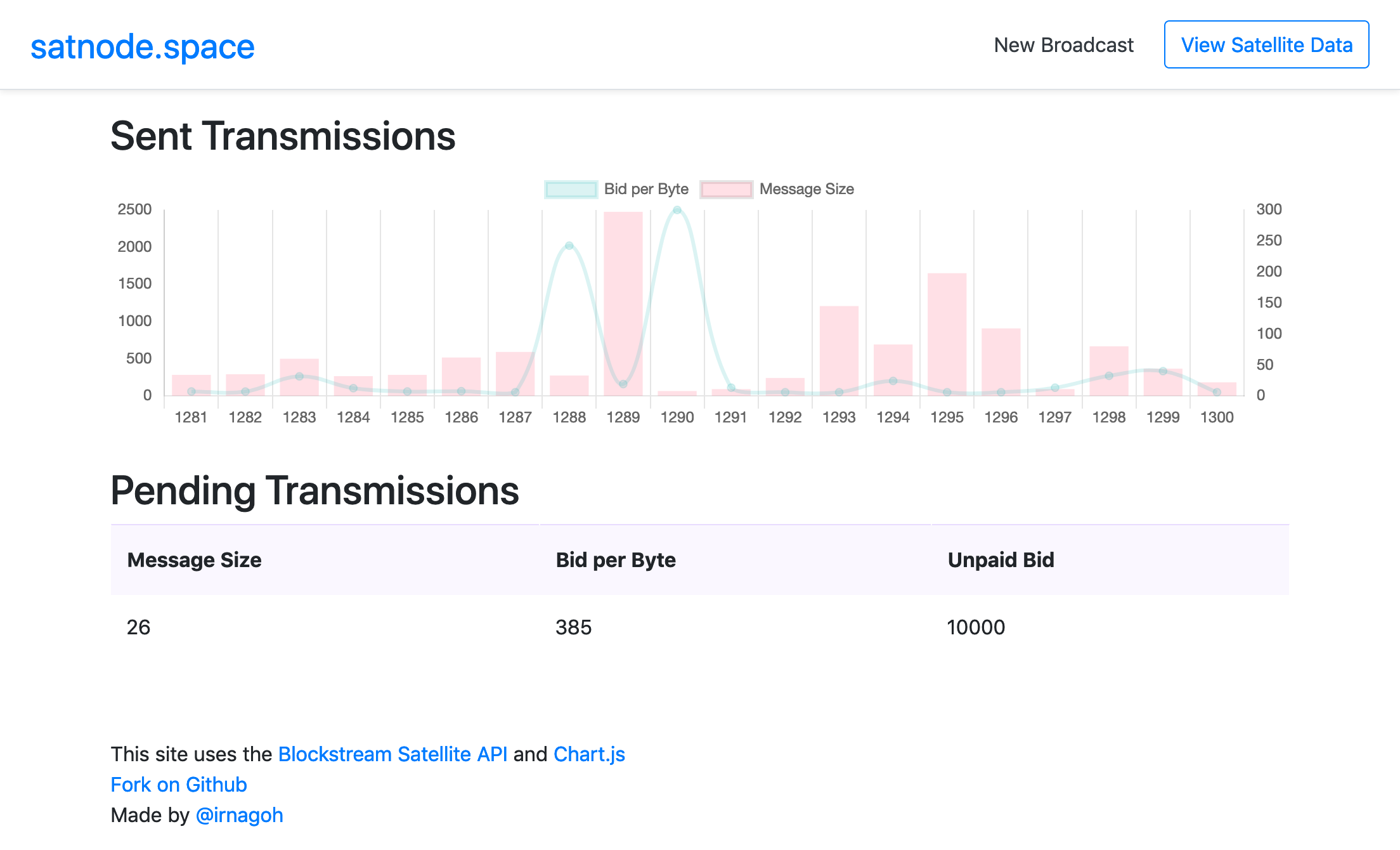Click the line data point at 1288
This screenshot has width=1400, height=850.
pos(569,245)
